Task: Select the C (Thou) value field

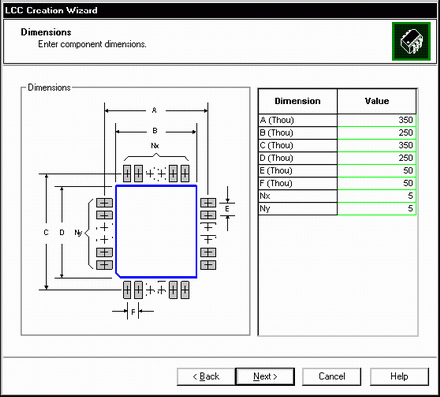Action: (377, 146)
